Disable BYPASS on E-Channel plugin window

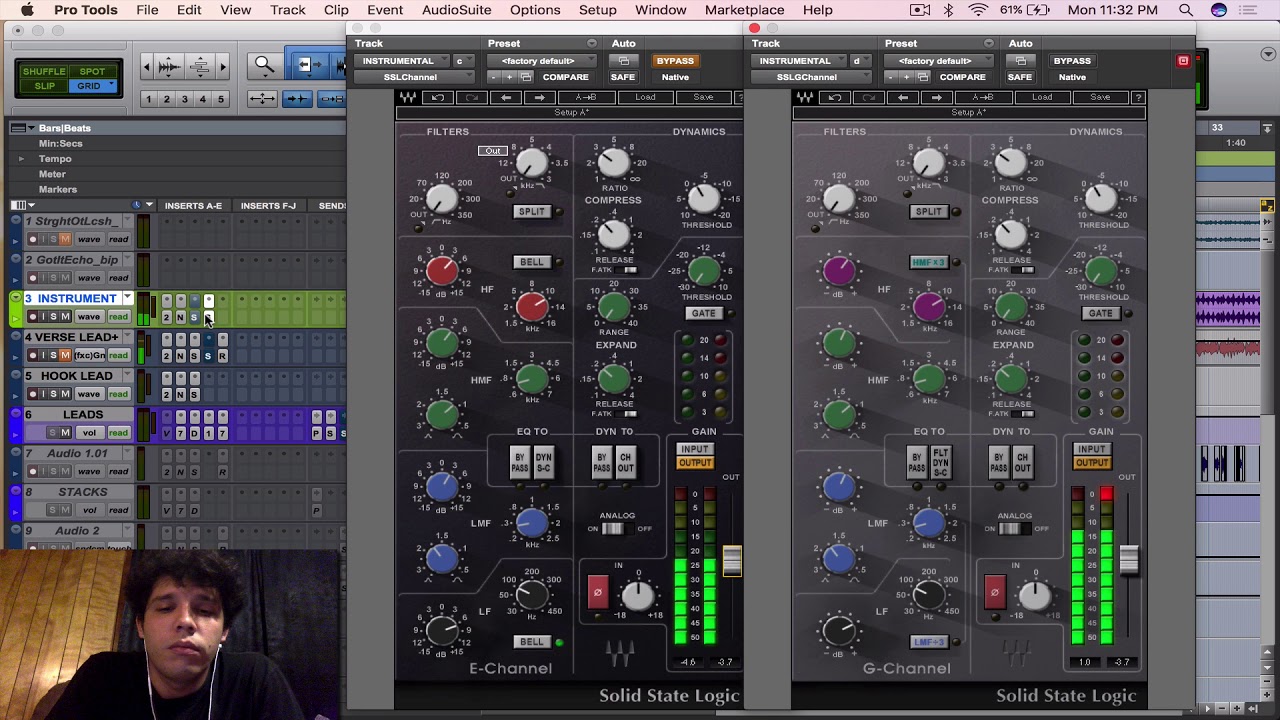675,61
